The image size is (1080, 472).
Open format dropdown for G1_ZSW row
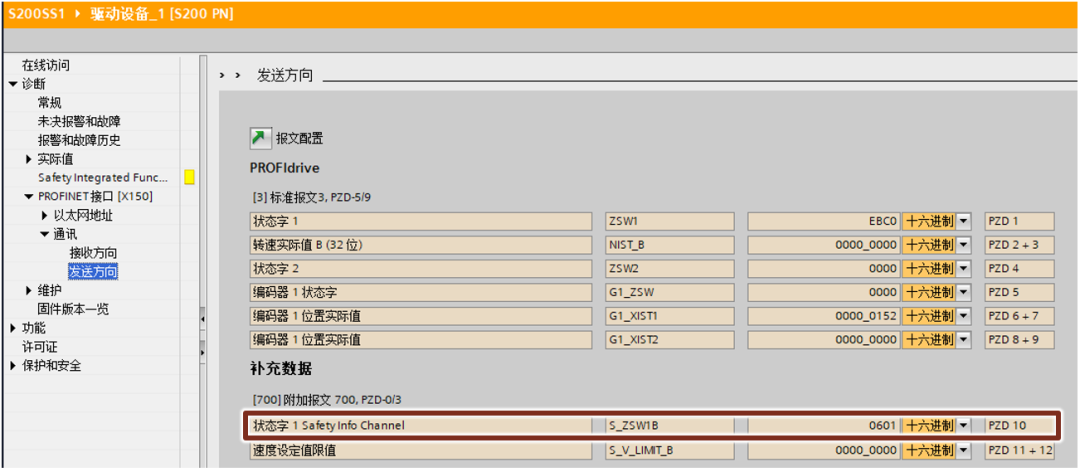[964, 292]
